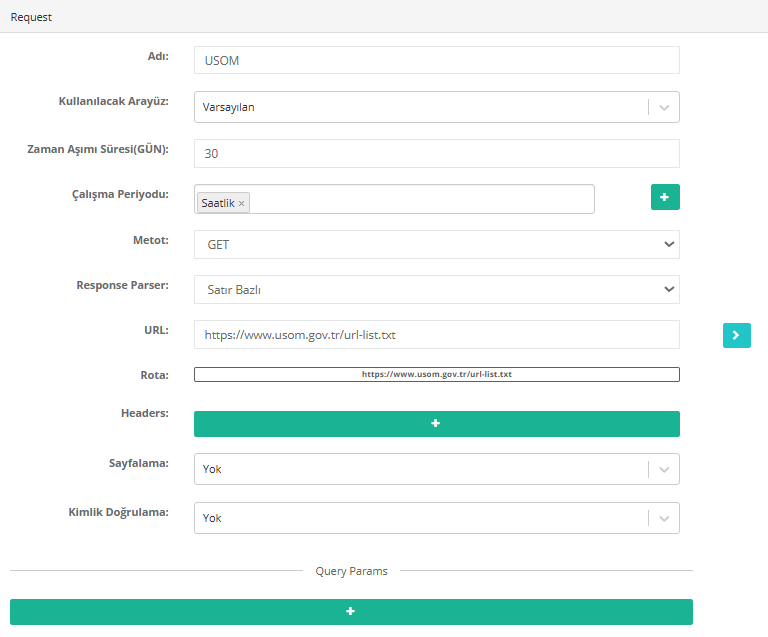Expand the Sayfalama dropdown chevron
Image resolution: width=768 pixels, height=637 pixels.
664,469
